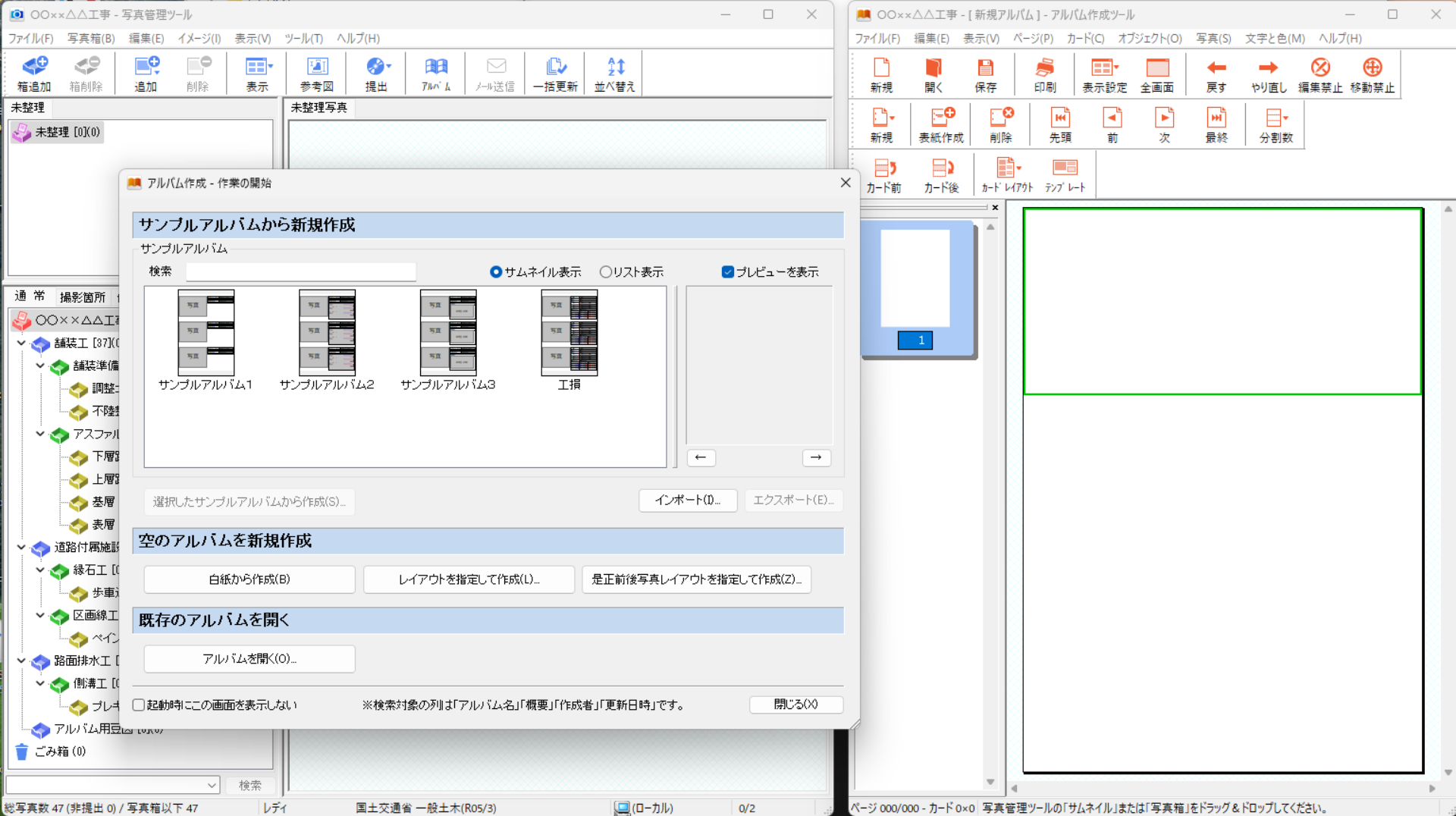Select the サンプルアルバム2 thumbnail
The image size is (1456, 816).
(x=327, y=333)
